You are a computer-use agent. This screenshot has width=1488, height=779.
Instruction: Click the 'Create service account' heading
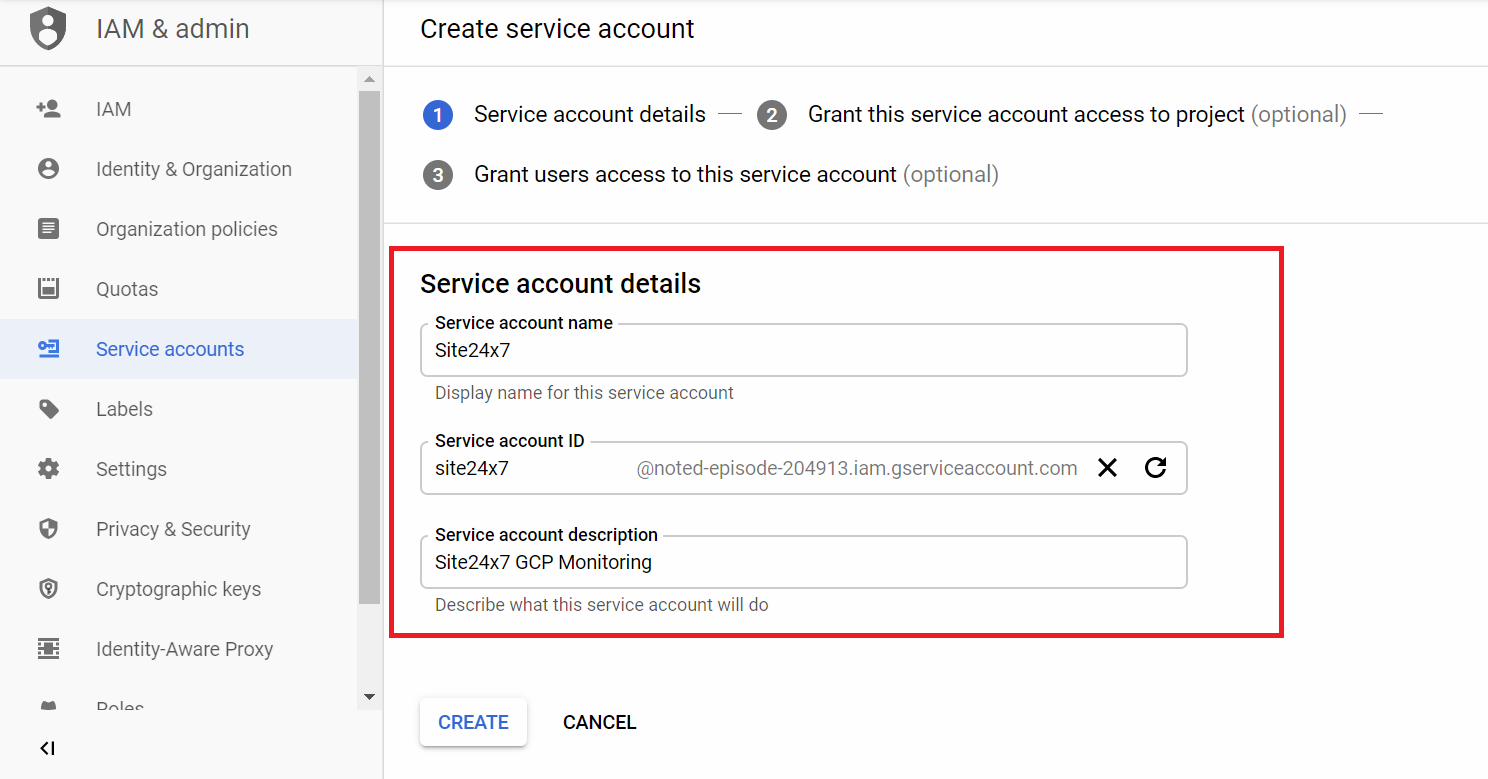coord(557,29)
